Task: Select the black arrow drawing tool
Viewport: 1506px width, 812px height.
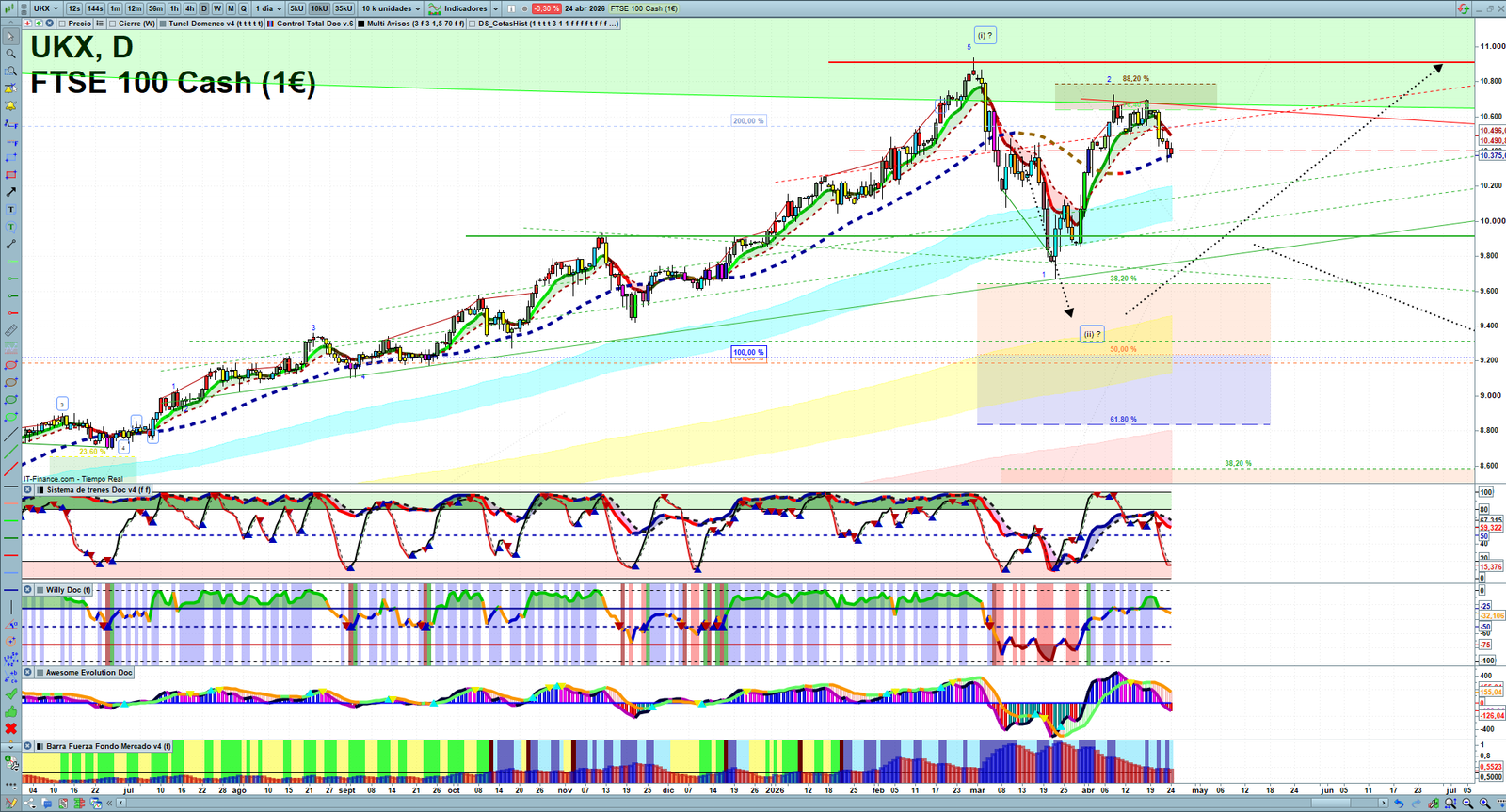Action: coord(10,192)
